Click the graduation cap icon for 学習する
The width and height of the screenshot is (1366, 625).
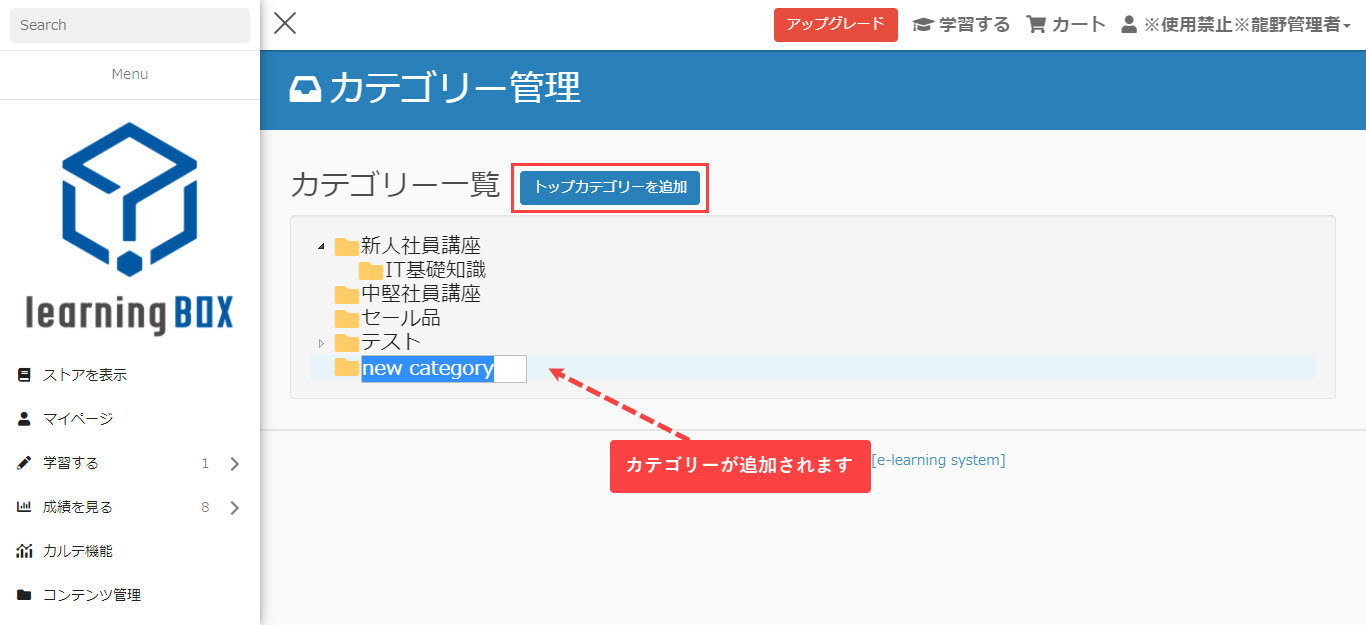click(x=922, y=25)
